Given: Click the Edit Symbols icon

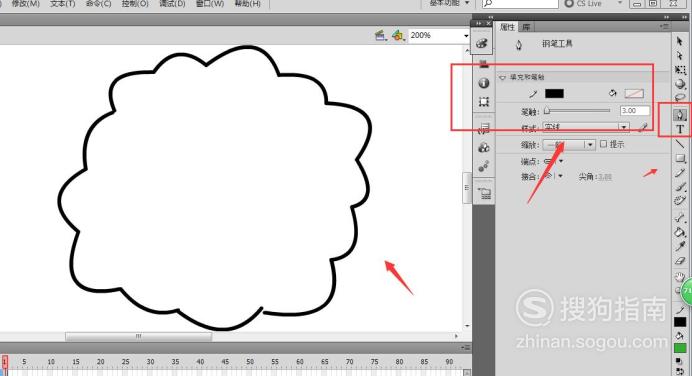Looking at the screenshot, I should click(398, 35).
